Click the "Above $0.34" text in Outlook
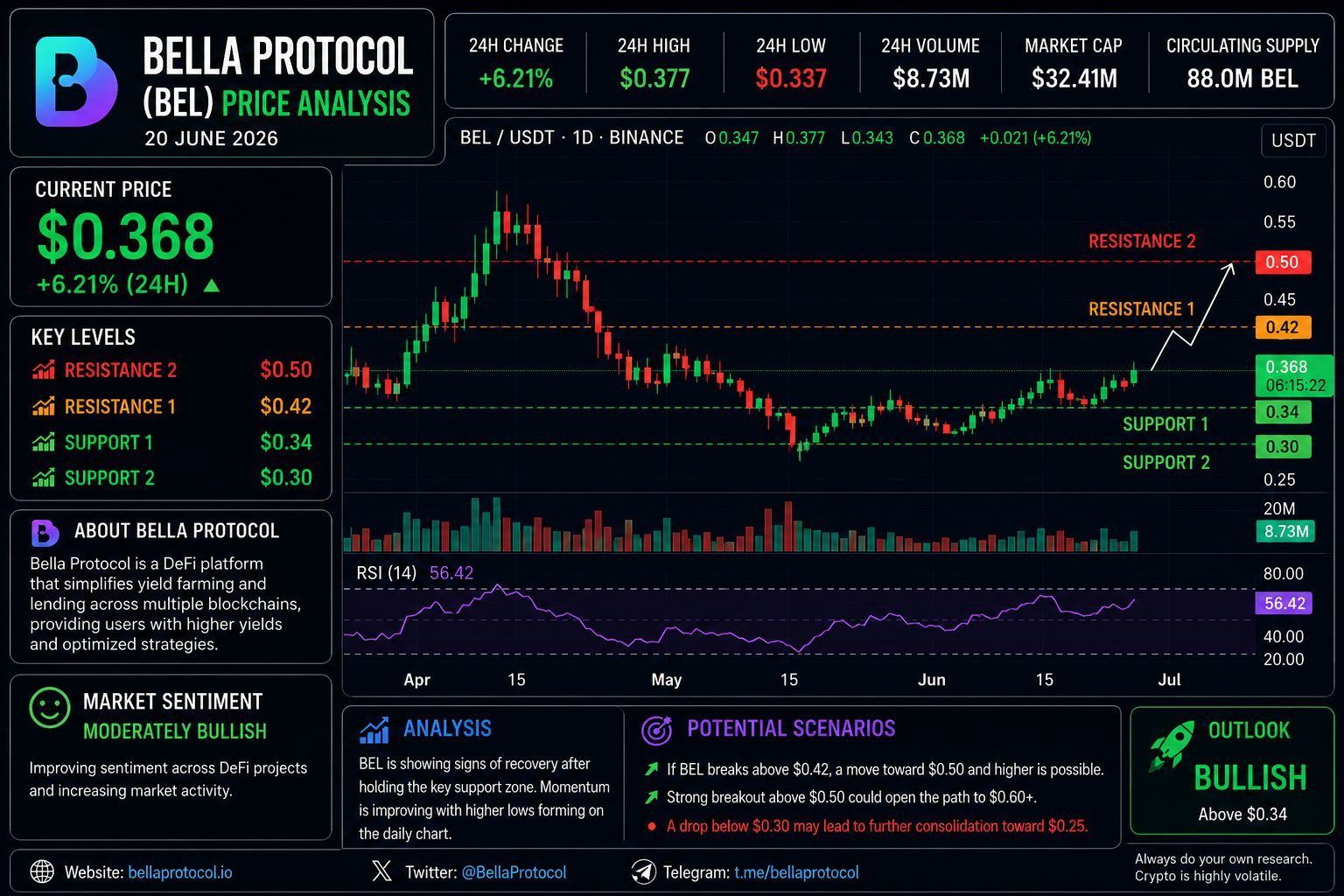This screenshot has width=1344, height=896. coord(1242,815)
